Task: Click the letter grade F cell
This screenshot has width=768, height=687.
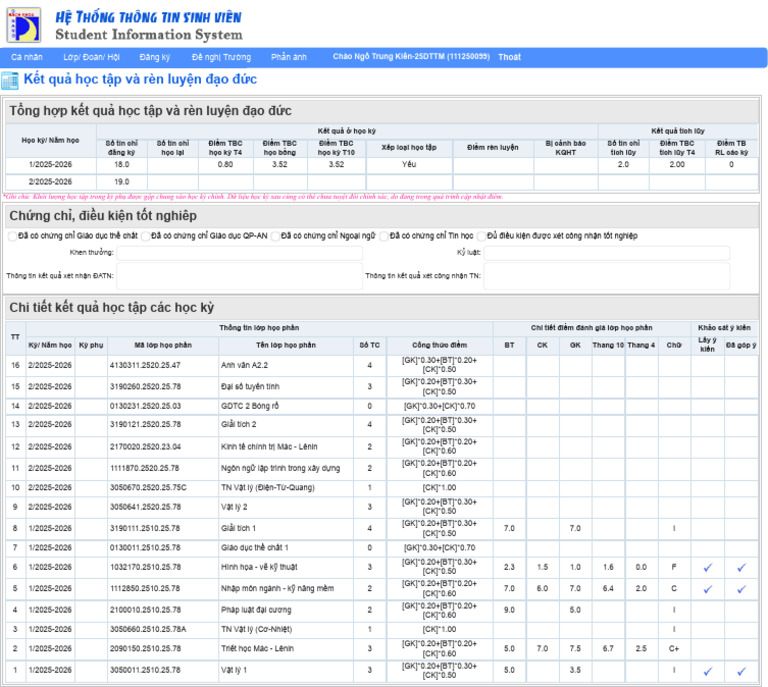Action: pos(674,567)
